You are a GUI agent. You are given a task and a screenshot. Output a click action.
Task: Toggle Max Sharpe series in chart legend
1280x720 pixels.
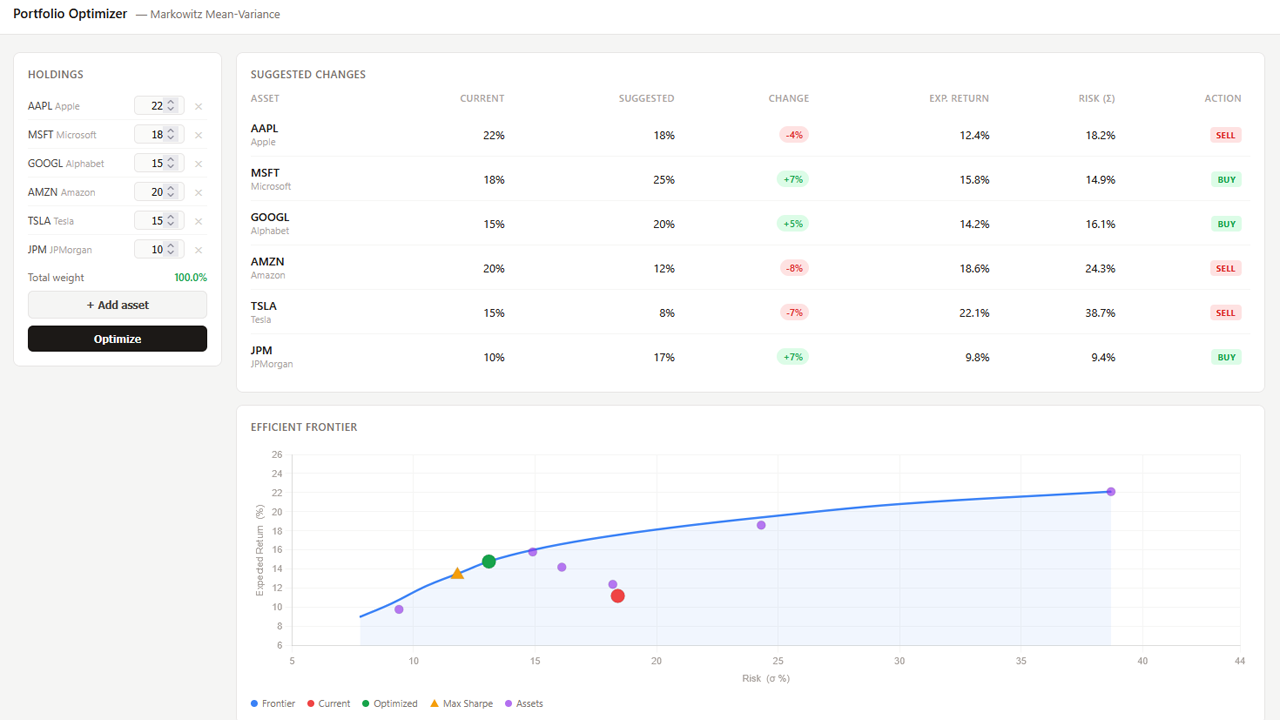[x=461, y=704]
